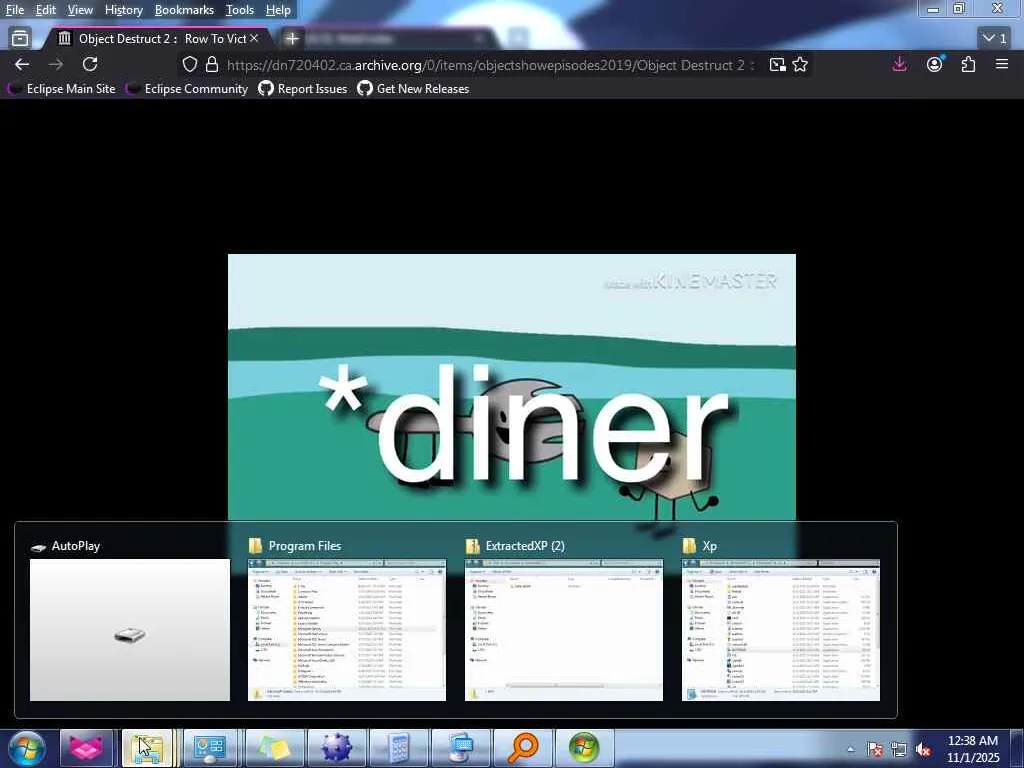Open Report Issues bookmark
1024x768 pixels.
pyautogui.click(x=303, y=89)
